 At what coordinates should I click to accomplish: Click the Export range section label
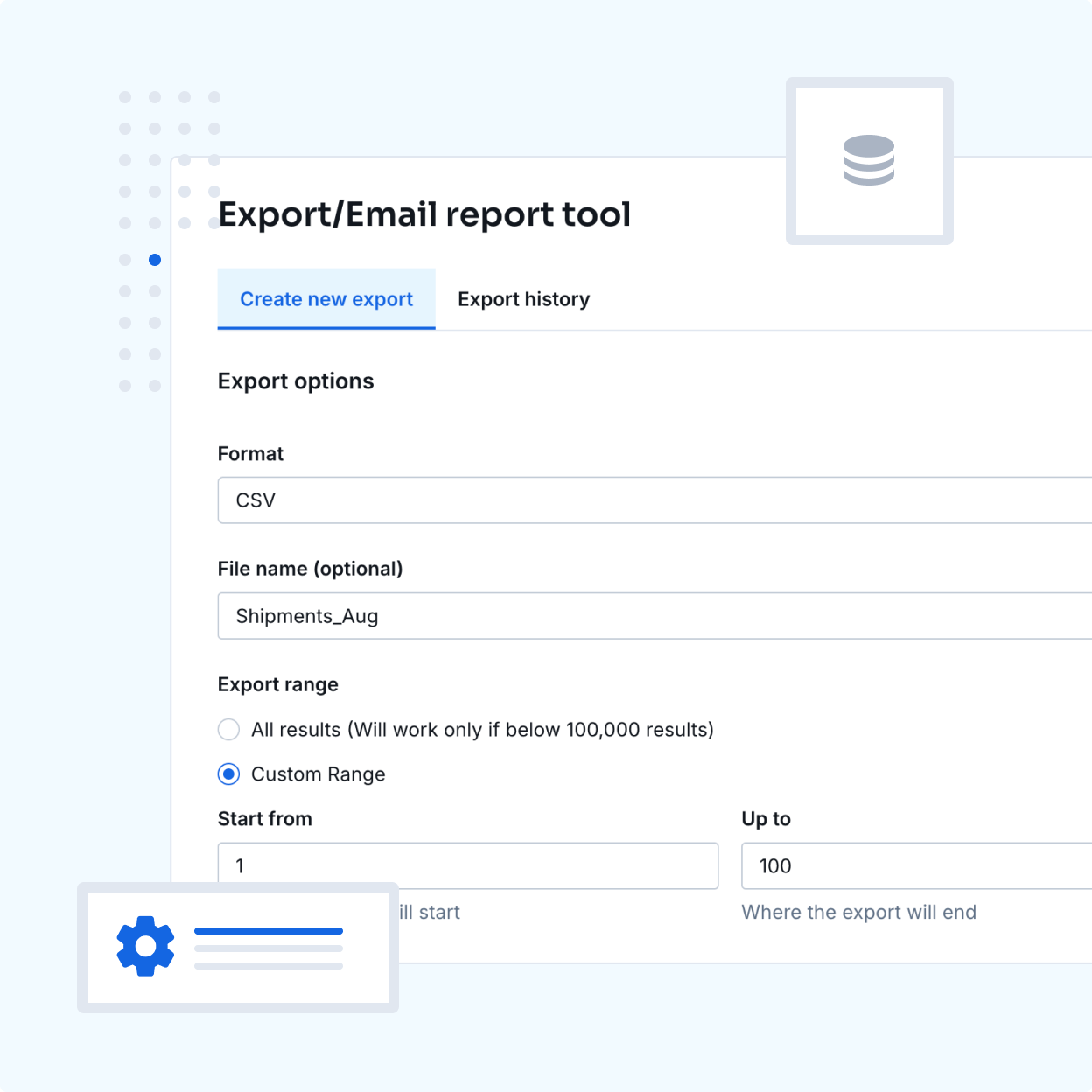pos(277,684)
